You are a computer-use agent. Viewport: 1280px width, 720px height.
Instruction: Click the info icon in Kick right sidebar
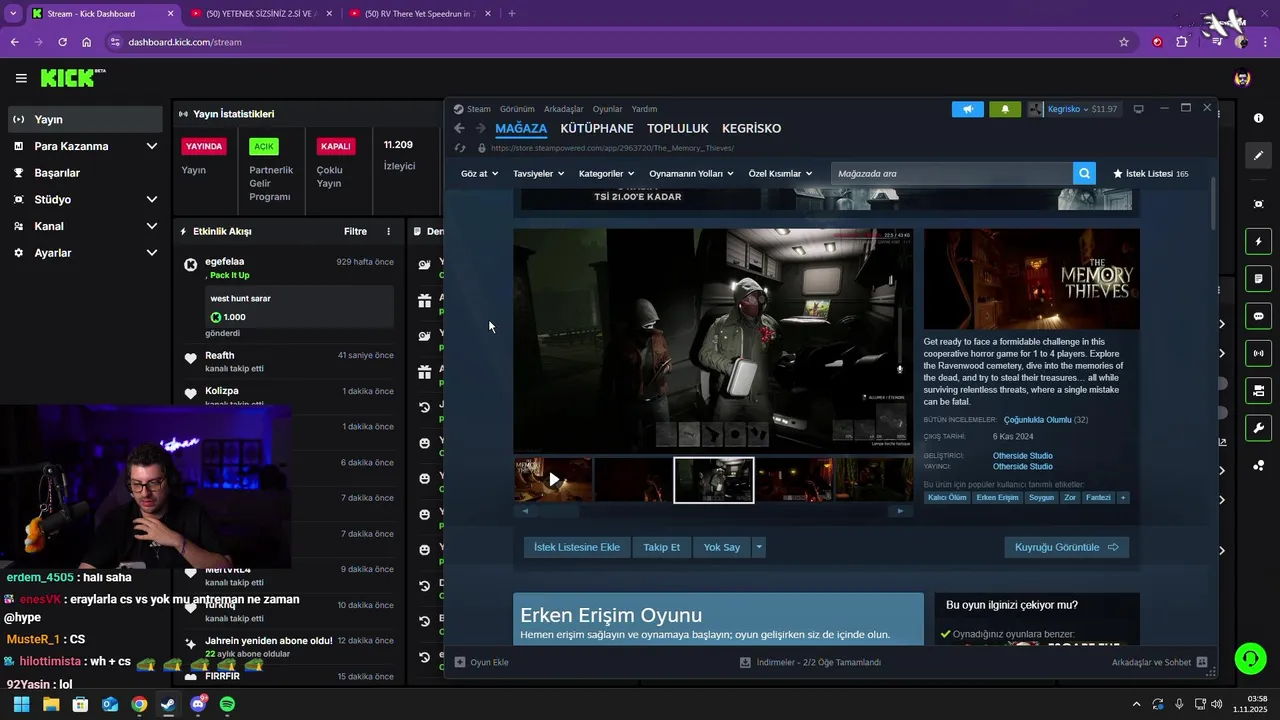click(x=1258, y=118)
